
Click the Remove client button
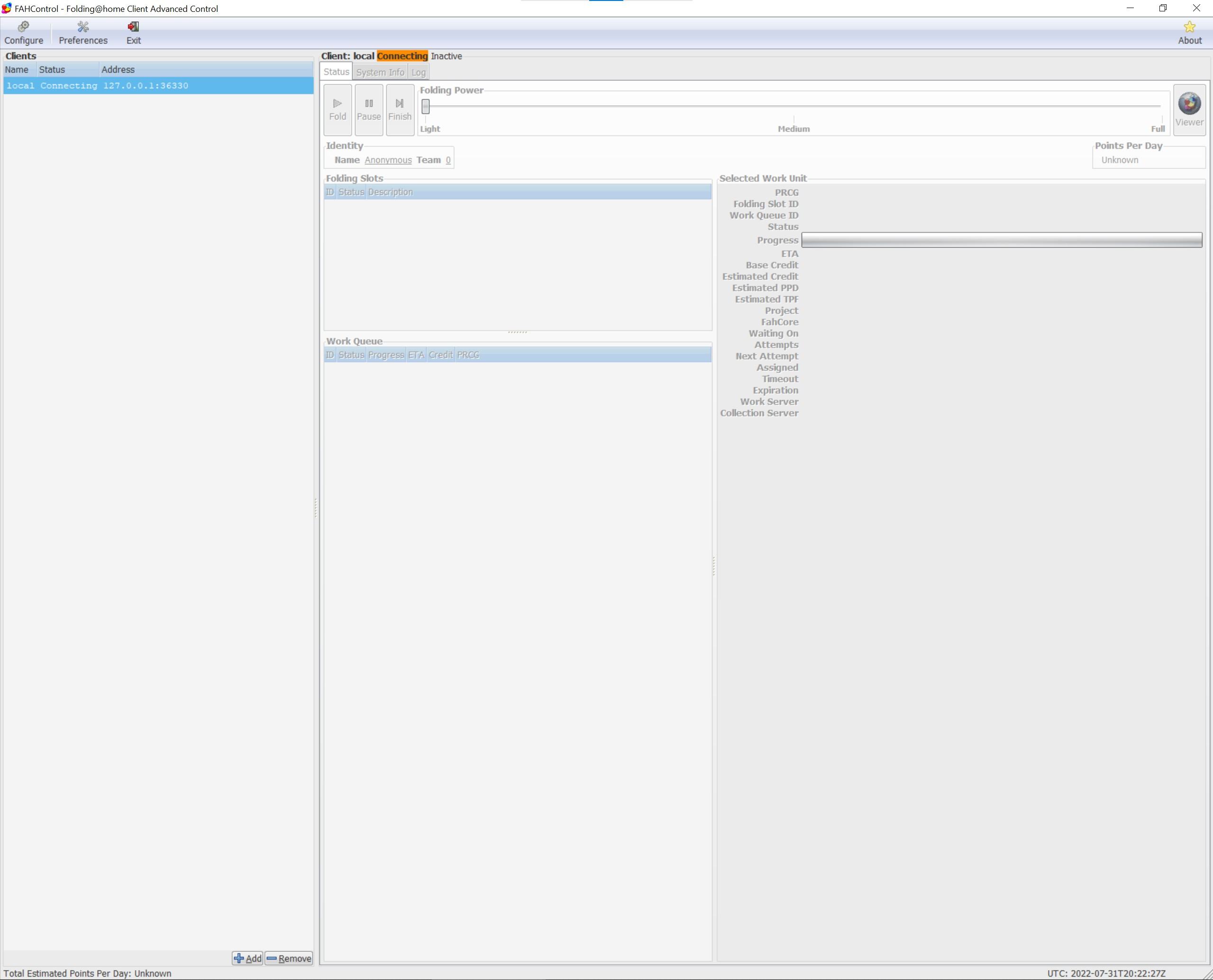[x=289, y=958]
